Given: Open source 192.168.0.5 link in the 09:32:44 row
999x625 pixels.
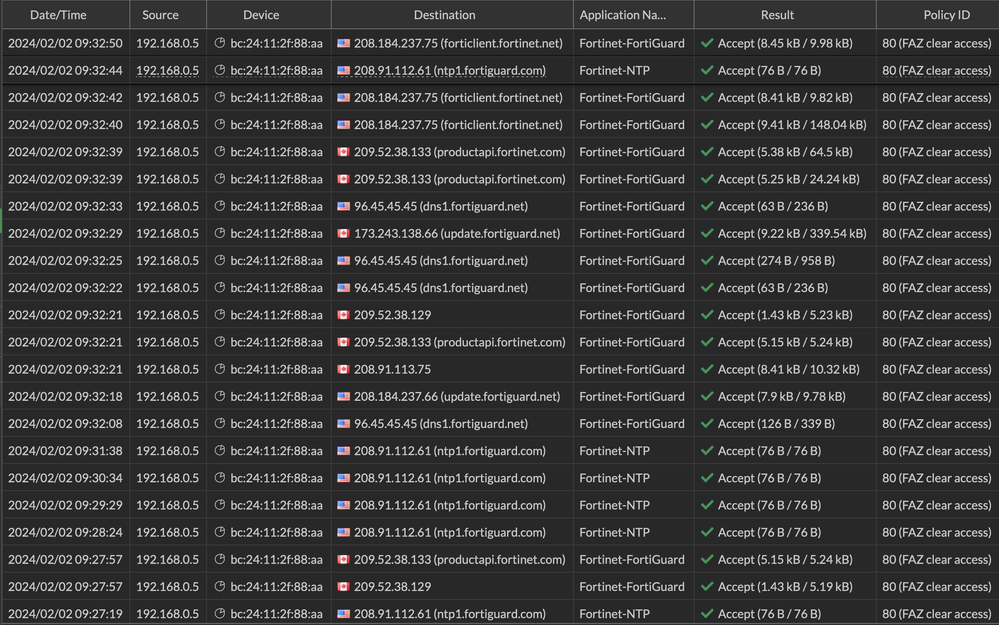Looking at the screenshot, I should coord(168,71).
